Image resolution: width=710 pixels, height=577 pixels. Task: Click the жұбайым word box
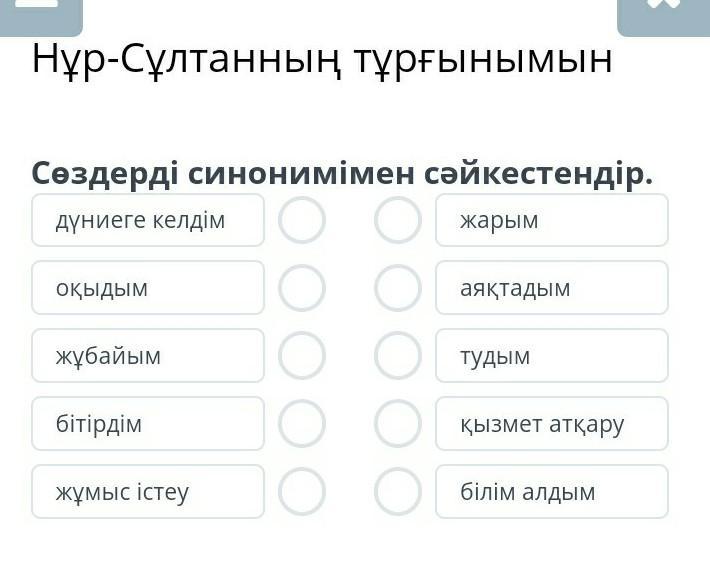[x=148, y=356]
